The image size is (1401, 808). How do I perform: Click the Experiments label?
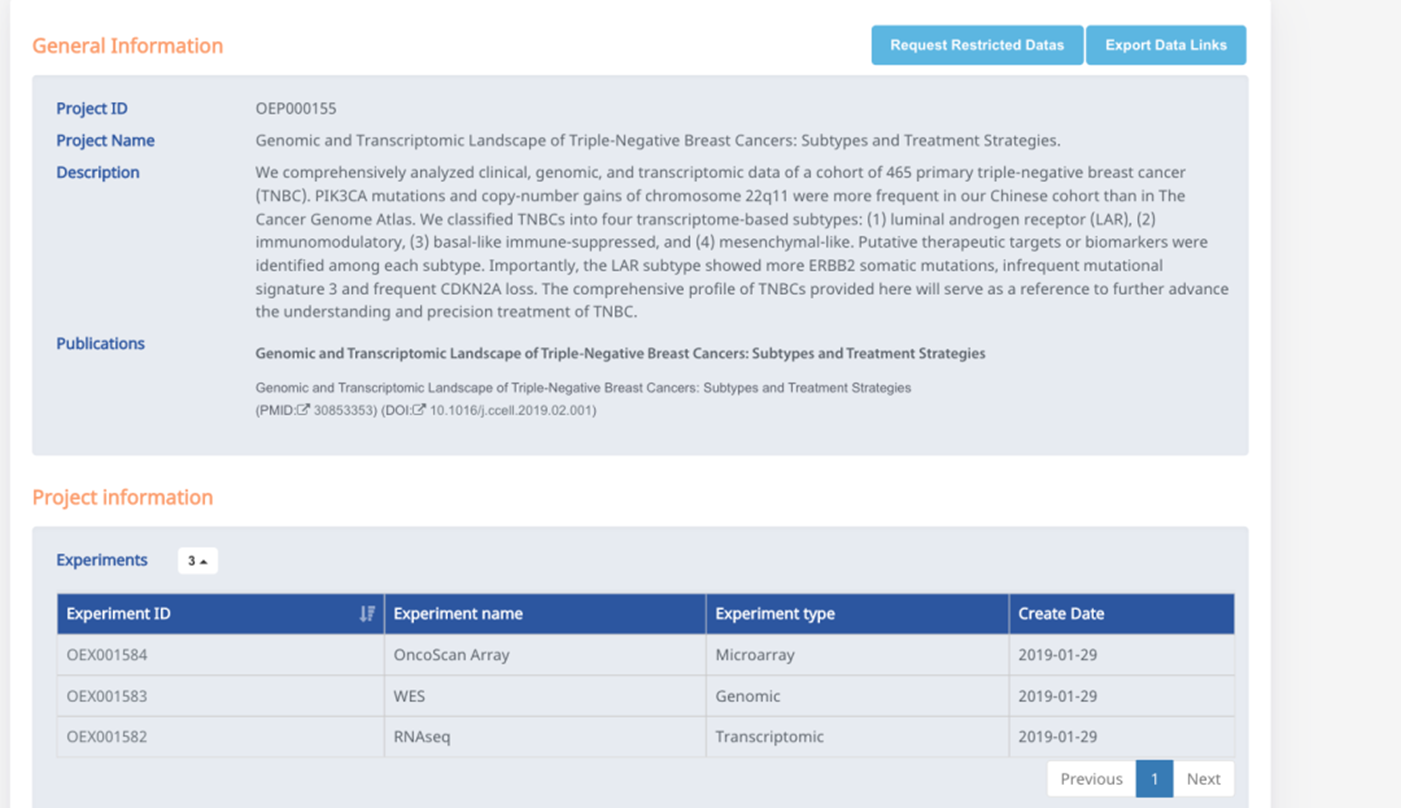tap(102, 560)
